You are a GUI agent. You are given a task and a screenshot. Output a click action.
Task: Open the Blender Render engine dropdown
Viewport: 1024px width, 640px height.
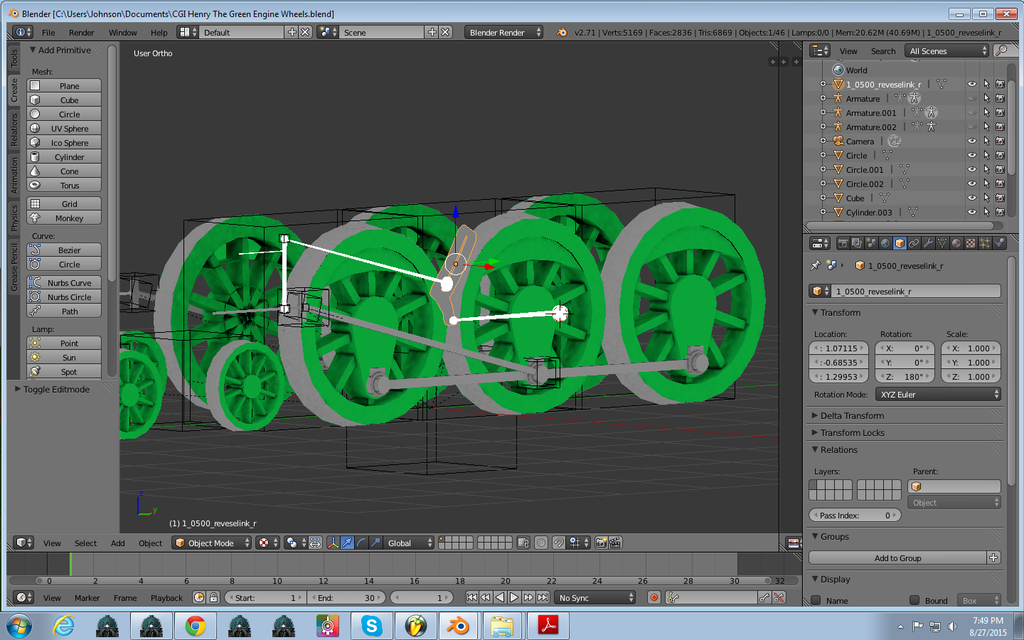(504, 32)
